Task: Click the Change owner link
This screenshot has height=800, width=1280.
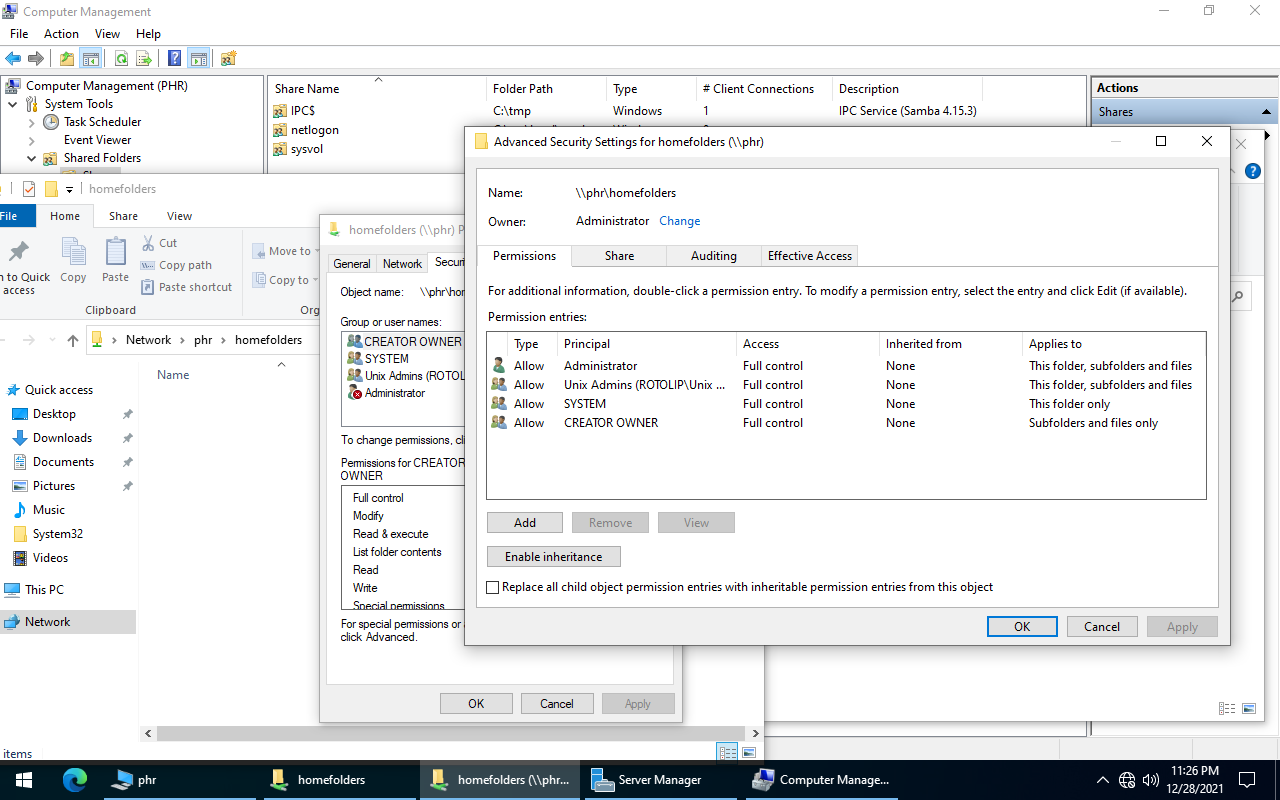Action: tap(679, 221)
